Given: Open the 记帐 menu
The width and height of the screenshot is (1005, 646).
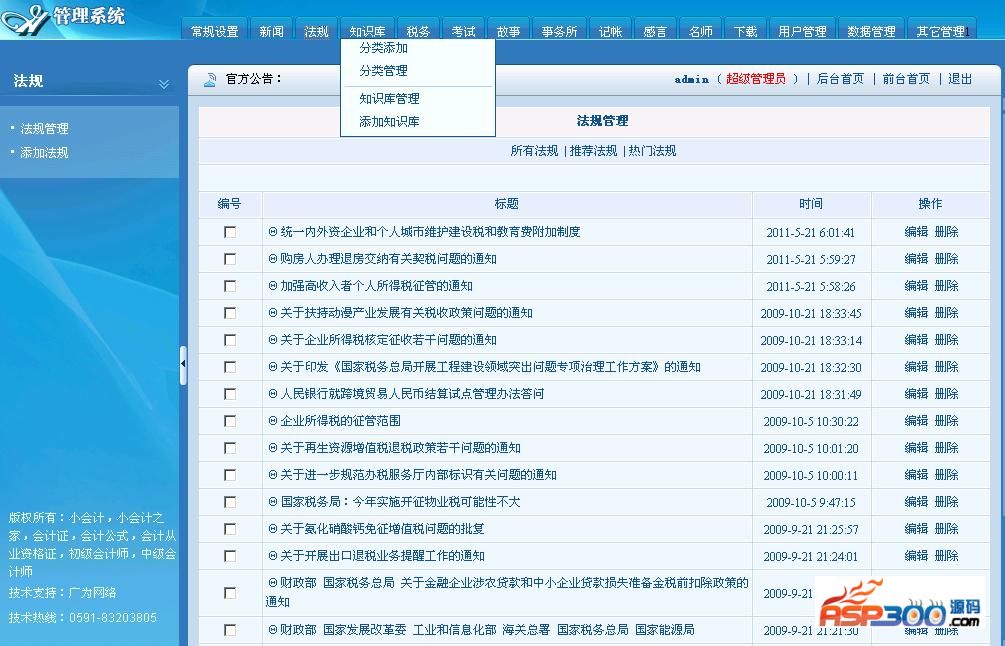Looking at the screenshot, I should point(610,31).
